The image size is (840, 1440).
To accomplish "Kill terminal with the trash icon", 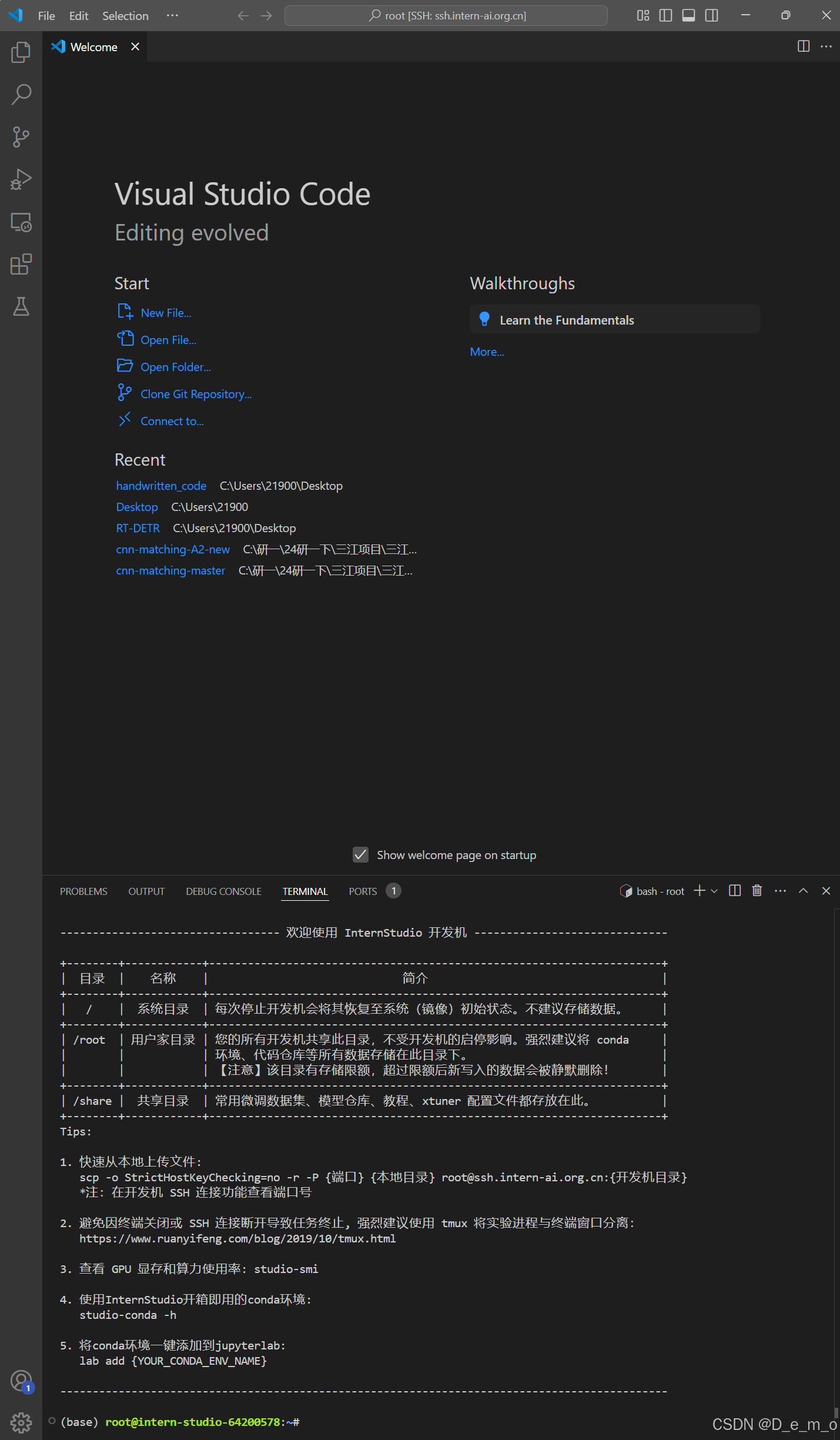I will [757, 891].
